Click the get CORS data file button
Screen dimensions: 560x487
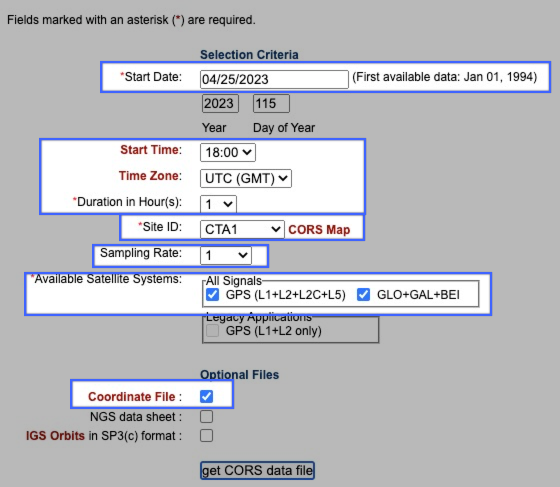(x=257, y=470)
